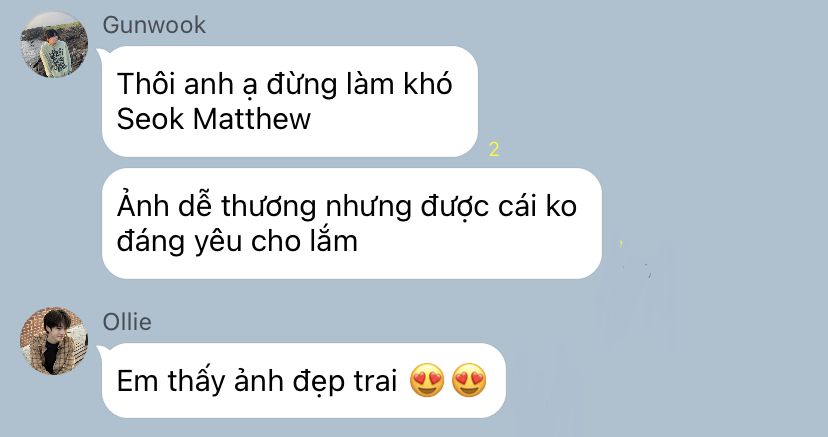This screenshot has width=828, height=437.
Task: Select the message starting 'Ảnh dễ thương'
Action: coord(352,223)
